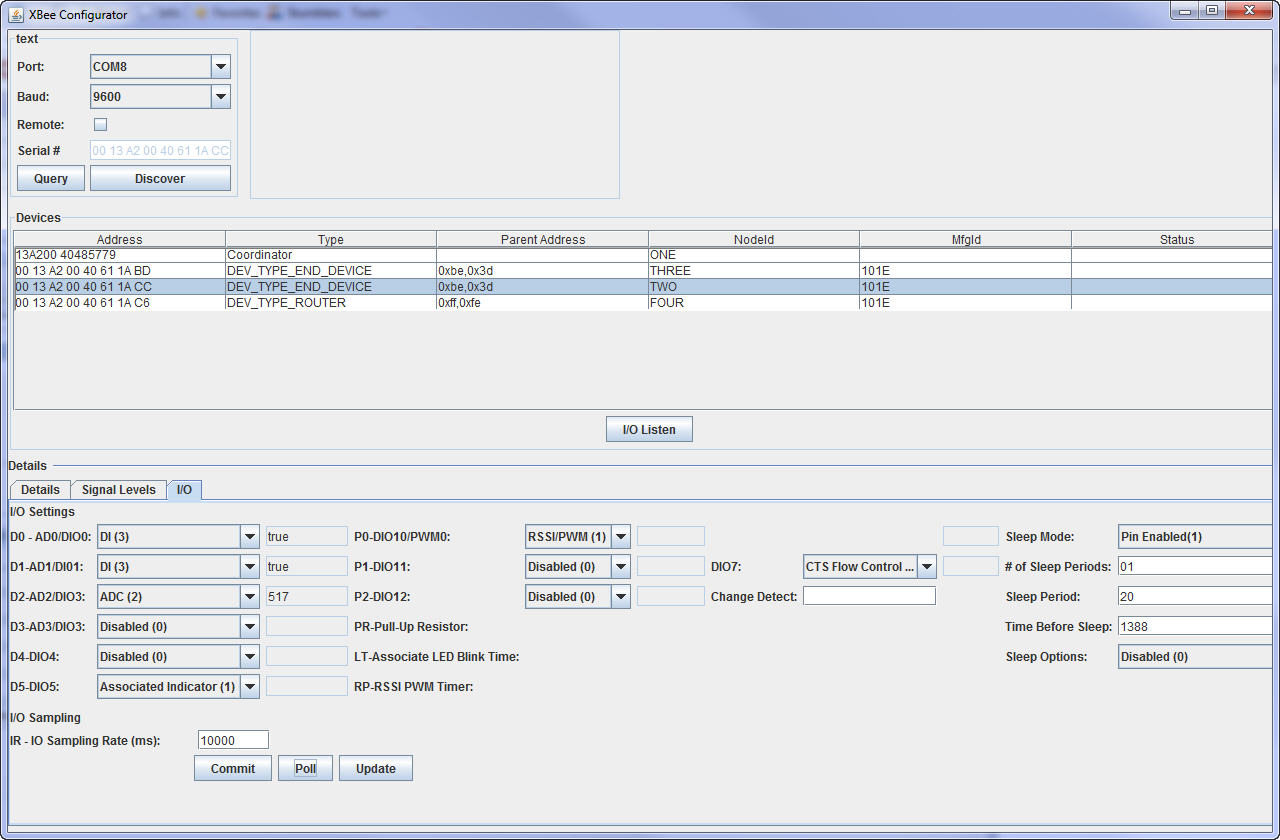Switch to the Signal Levels tab
1280x840 pixels.
118,490
